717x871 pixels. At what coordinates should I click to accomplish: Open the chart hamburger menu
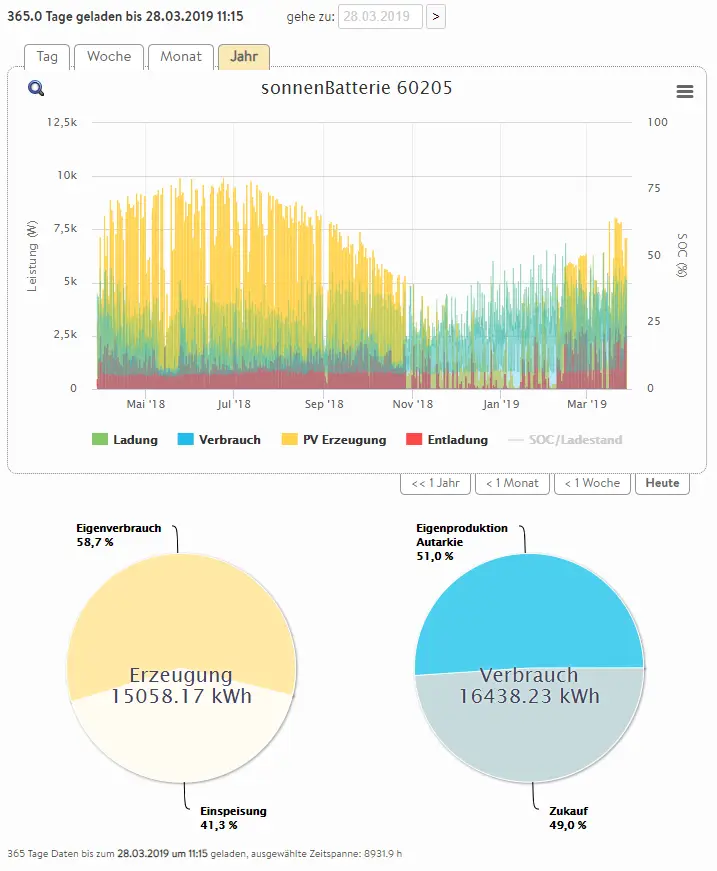click(685, 92)
